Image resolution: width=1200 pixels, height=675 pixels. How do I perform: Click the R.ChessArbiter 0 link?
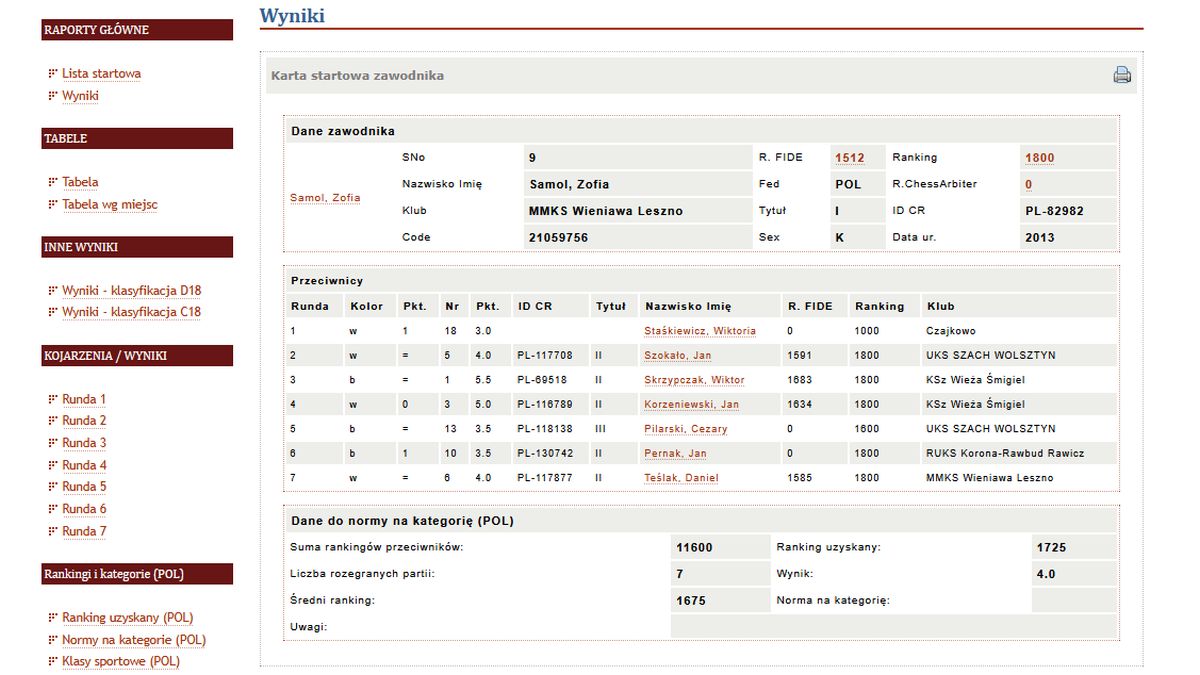(1029, 185)
